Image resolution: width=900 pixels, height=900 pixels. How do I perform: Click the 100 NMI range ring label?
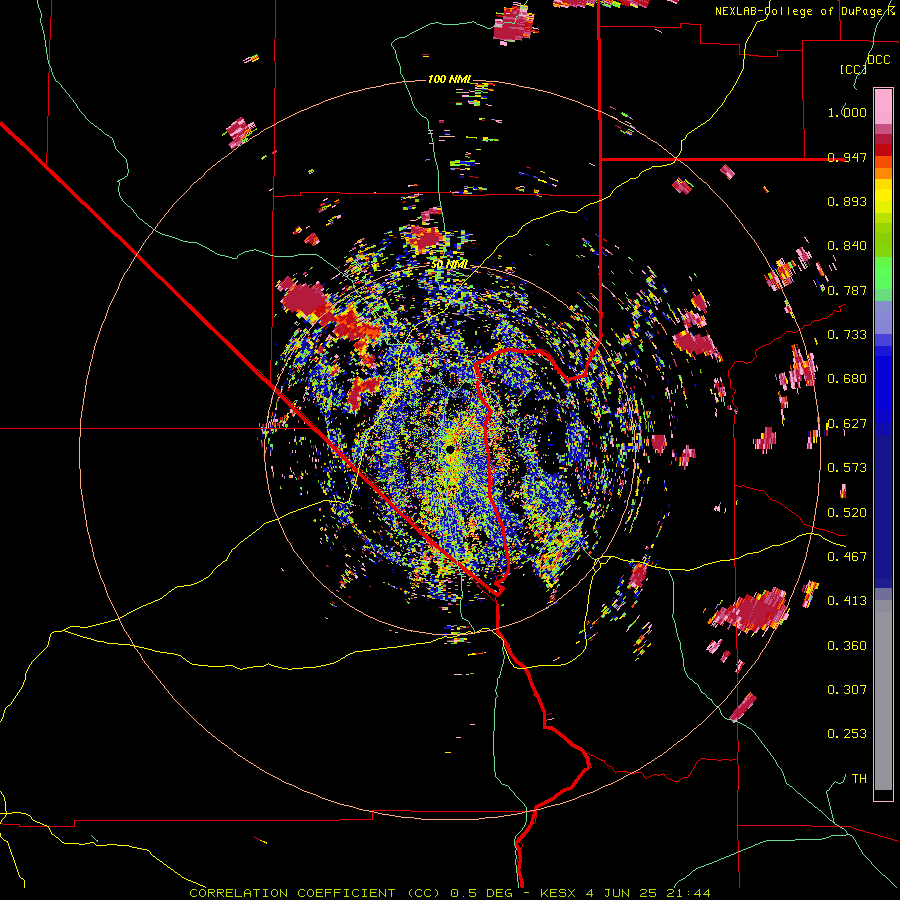click(449, 79)
